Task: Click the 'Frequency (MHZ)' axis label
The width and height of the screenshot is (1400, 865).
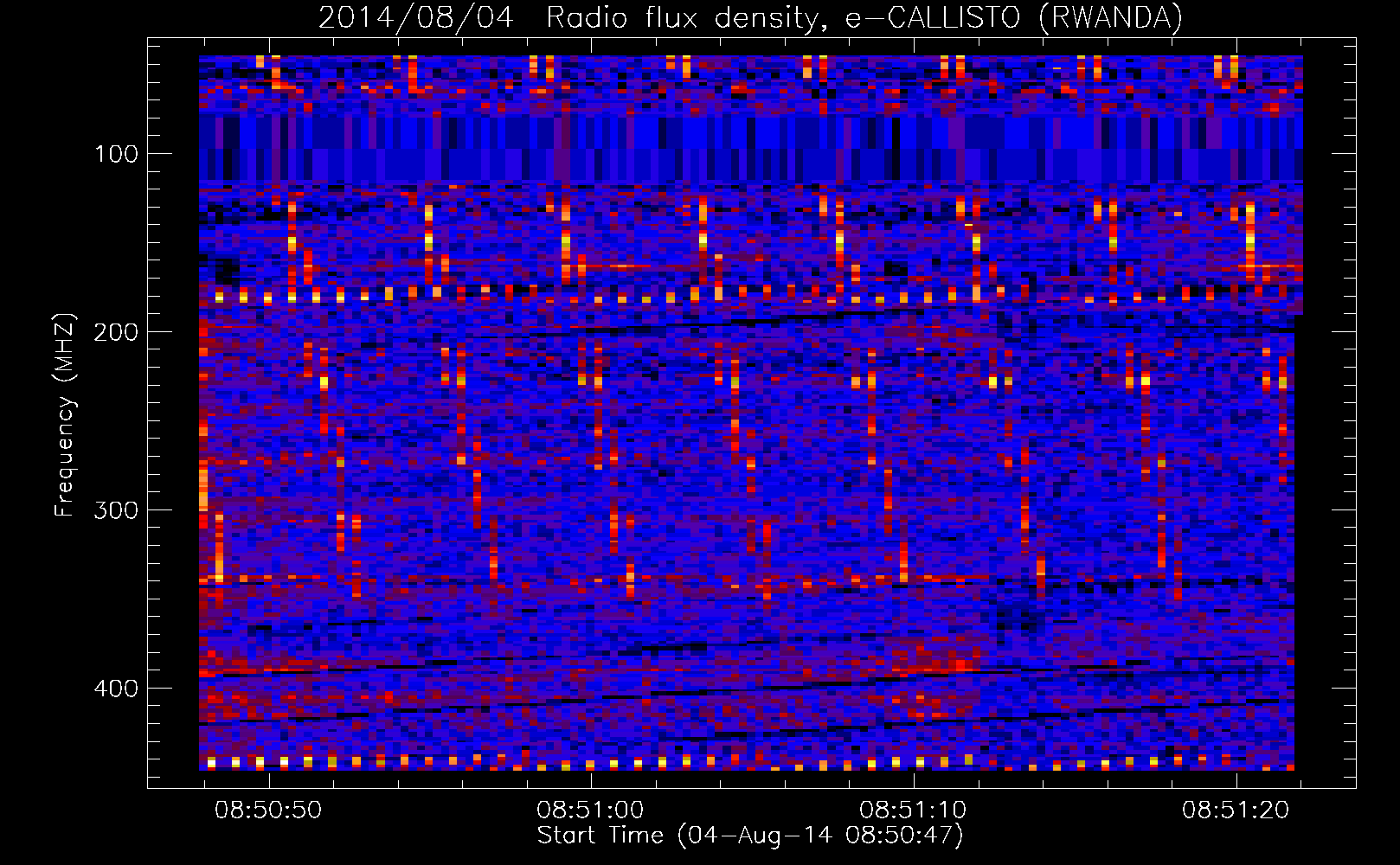Action: (x=65, y=415)
